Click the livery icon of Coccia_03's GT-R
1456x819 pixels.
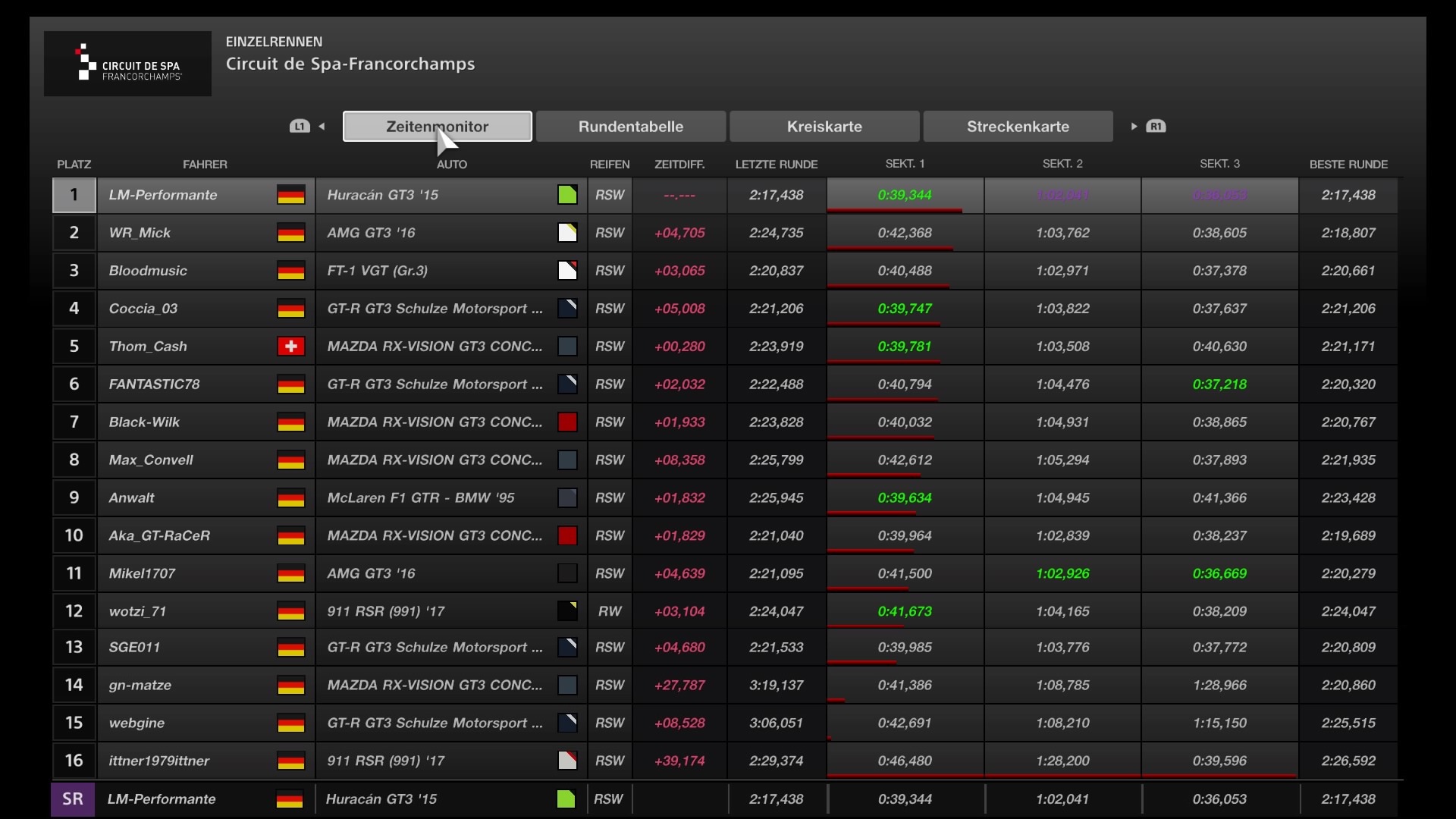567,309
